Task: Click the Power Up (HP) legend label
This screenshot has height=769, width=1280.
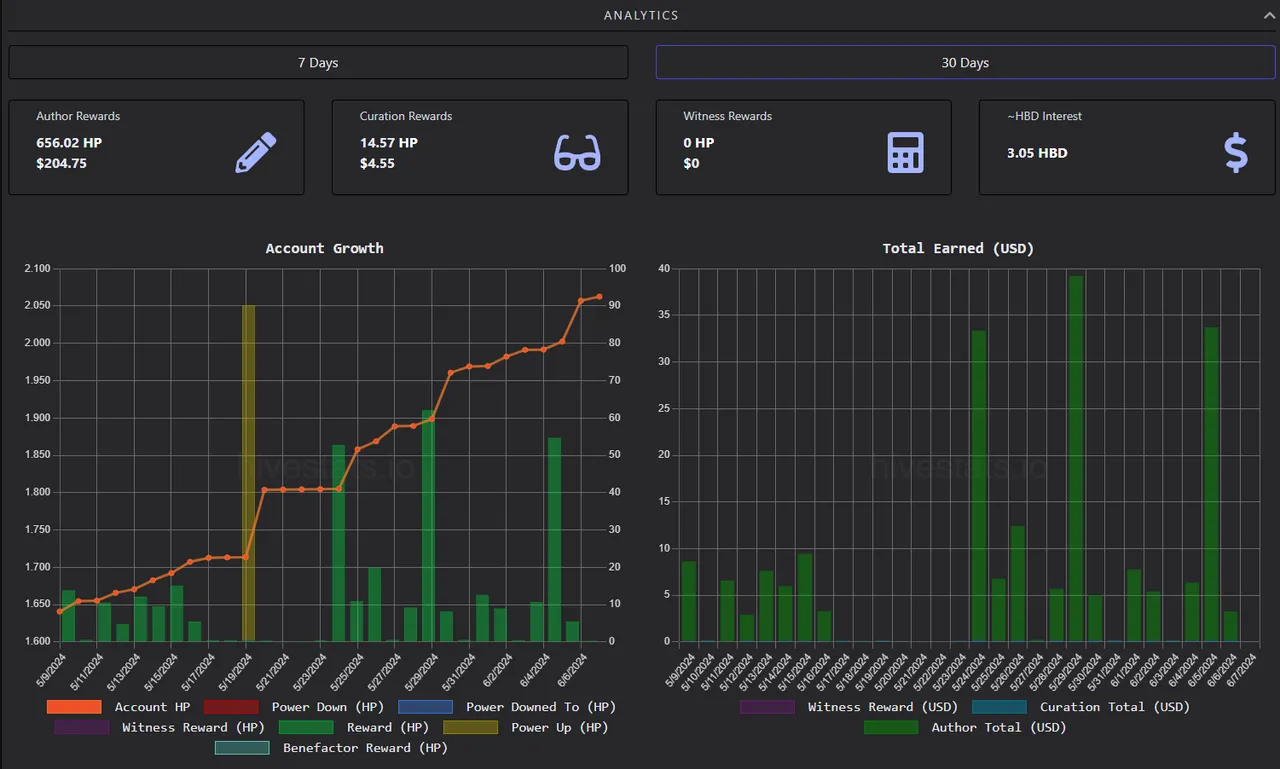Action: 559,727
